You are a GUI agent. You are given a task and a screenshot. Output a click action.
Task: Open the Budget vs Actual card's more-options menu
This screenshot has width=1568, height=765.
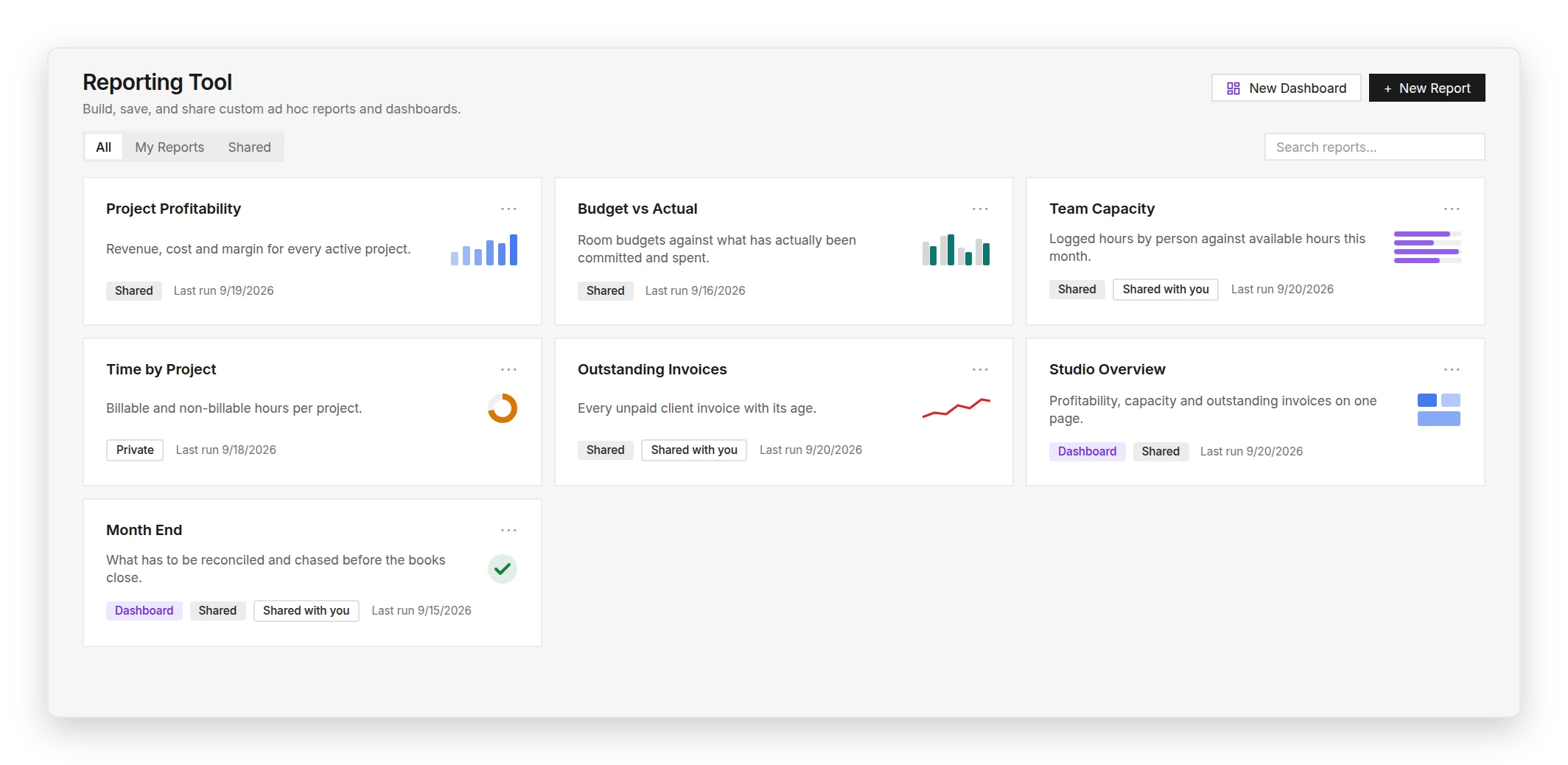click(x=980, y=209)
